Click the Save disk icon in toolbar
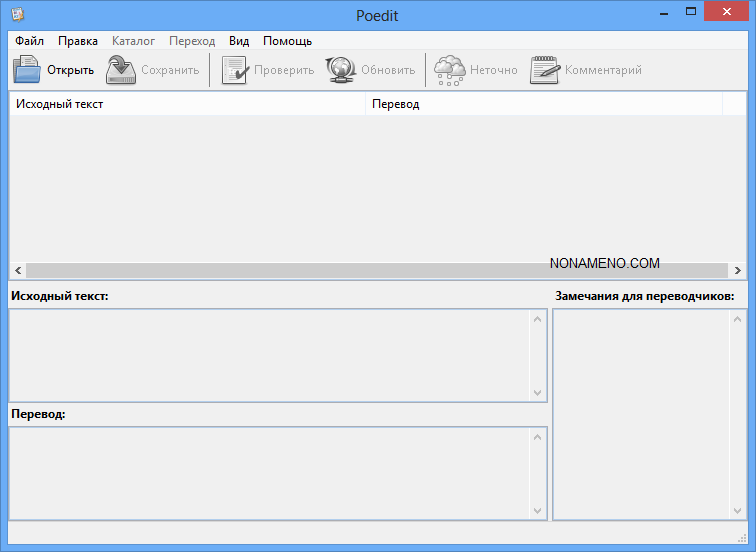756x552 pixels. point(121,70)
